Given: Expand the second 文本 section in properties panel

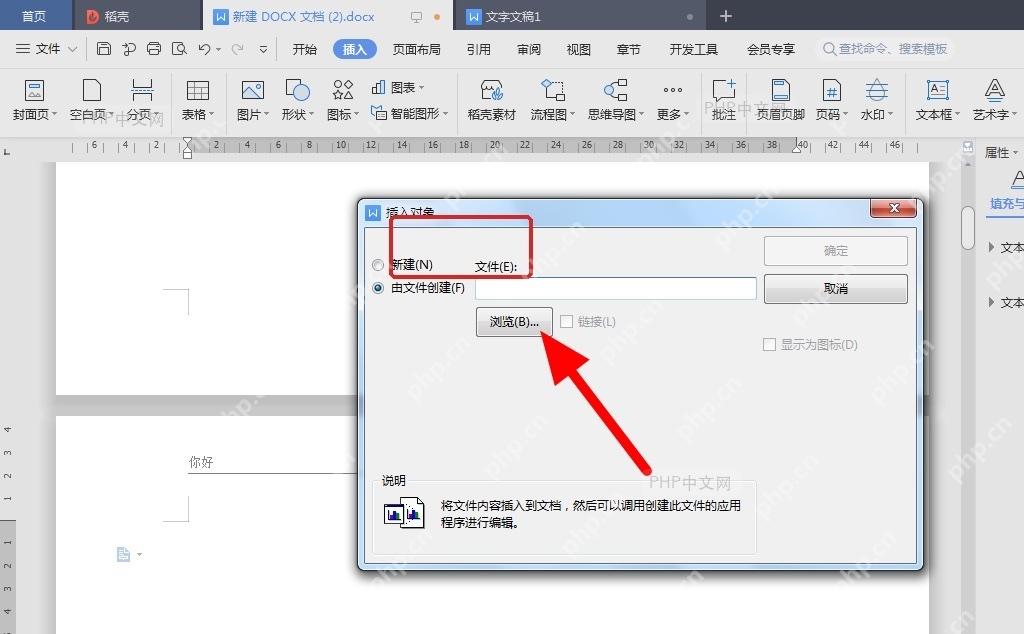Looking at the screenshot, I should pyautogui.click(x=991, y=302).
